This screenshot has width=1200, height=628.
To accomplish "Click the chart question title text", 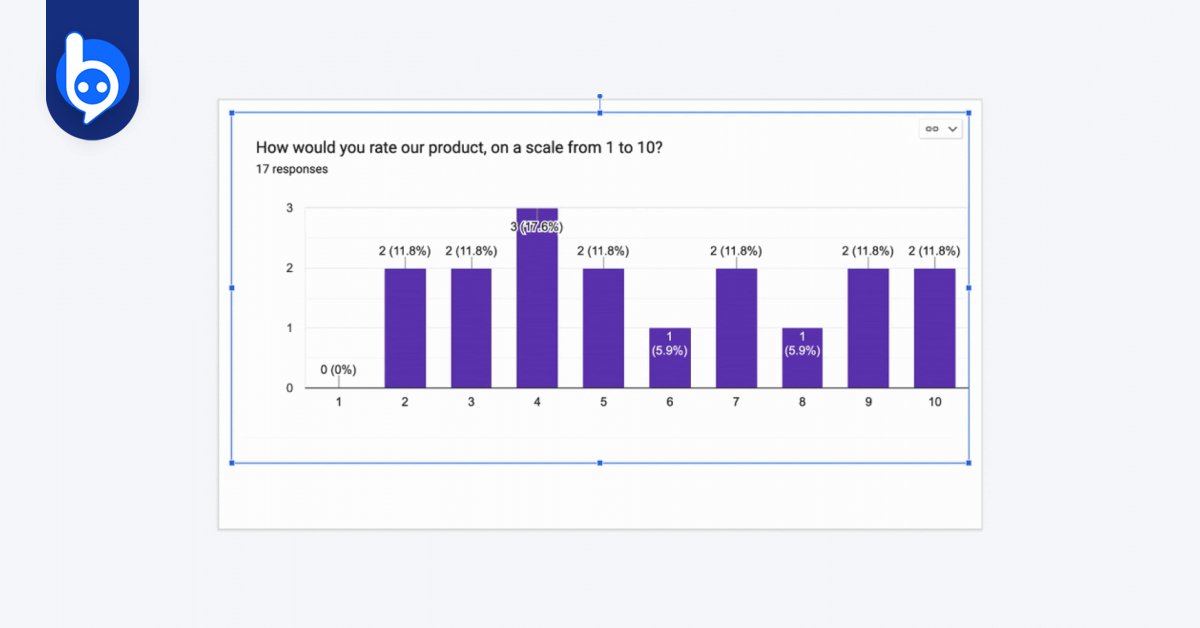I will point(459,148).
